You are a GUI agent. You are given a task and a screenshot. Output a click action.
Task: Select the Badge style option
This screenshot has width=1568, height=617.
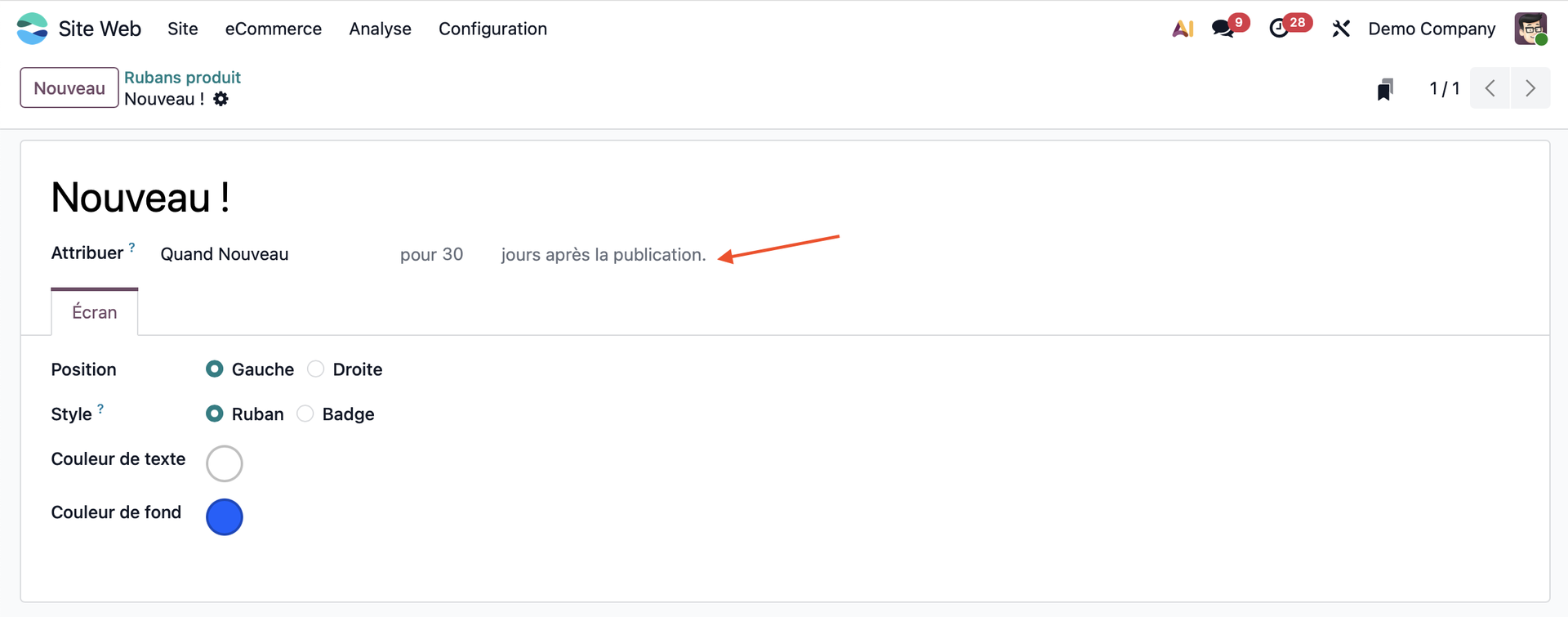coord(305,414)
